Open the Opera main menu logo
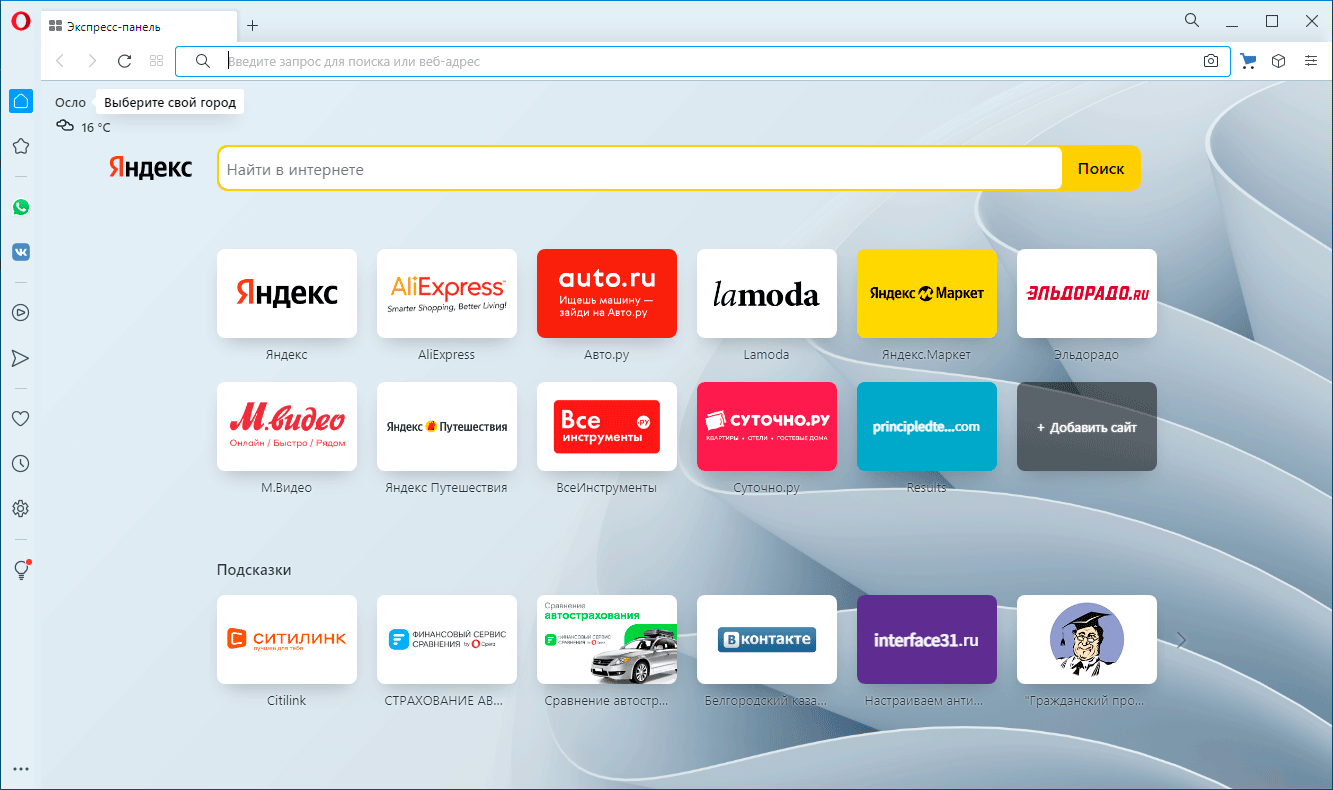 coord(20,23)
